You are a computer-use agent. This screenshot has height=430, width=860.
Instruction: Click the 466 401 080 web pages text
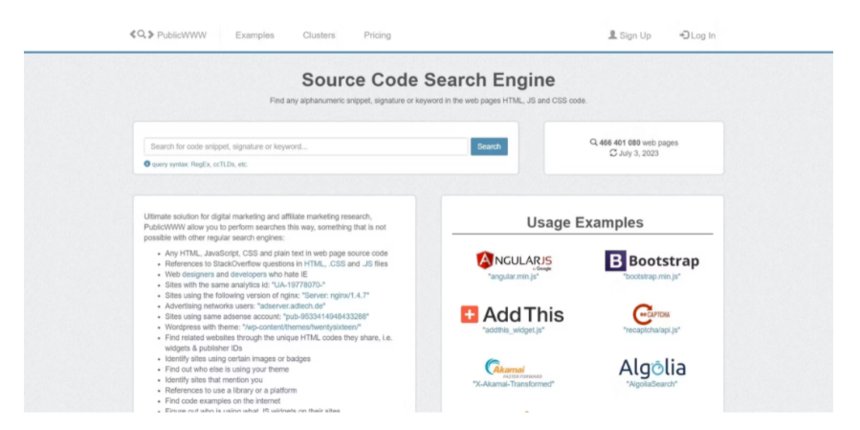click(x=638, y=143)
